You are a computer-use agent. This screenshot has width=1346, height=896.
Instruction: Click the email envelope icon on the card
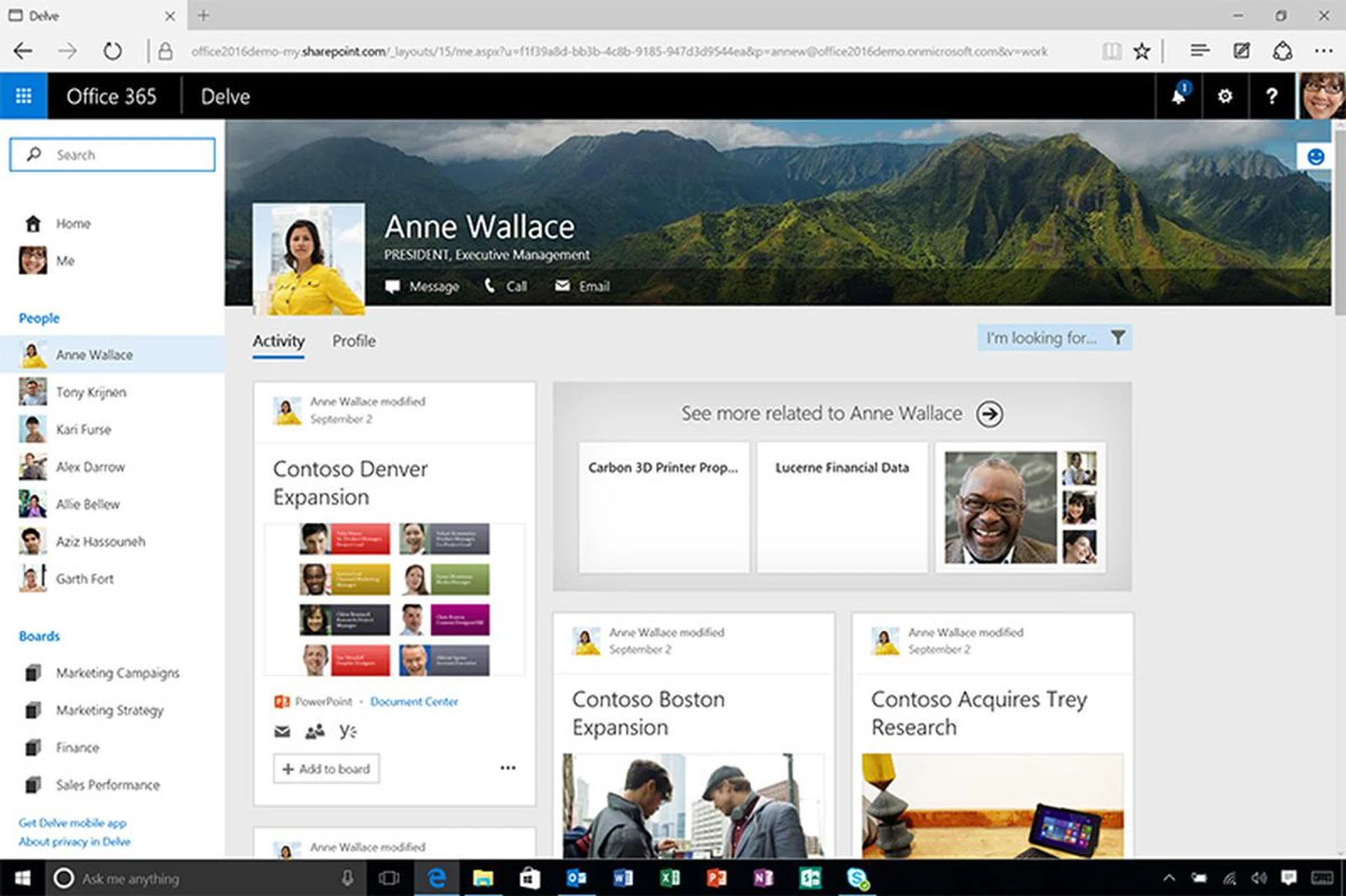coord(281,731)
